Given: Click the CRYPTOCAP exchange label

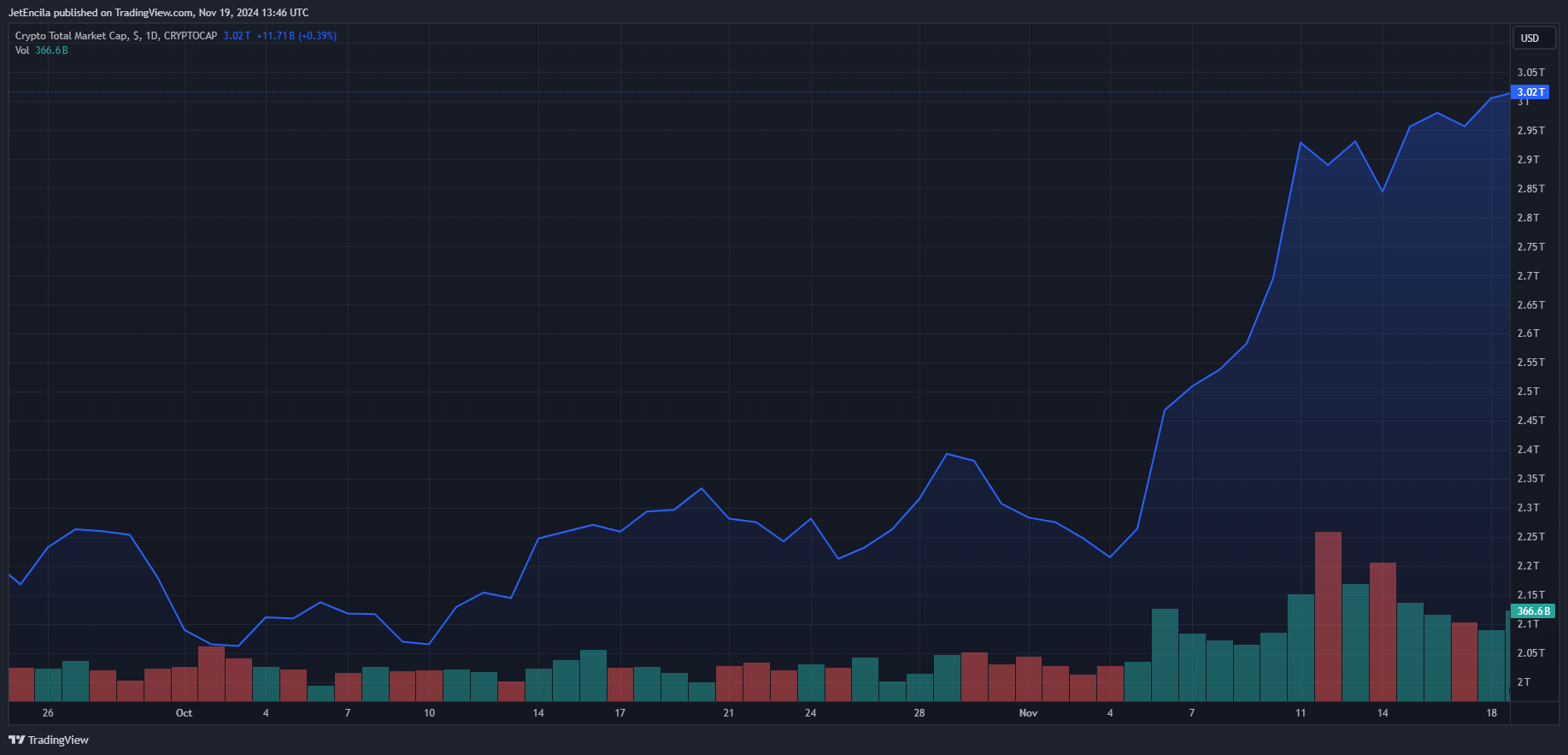Looking at the screenshot, I should tap(191, 36).
